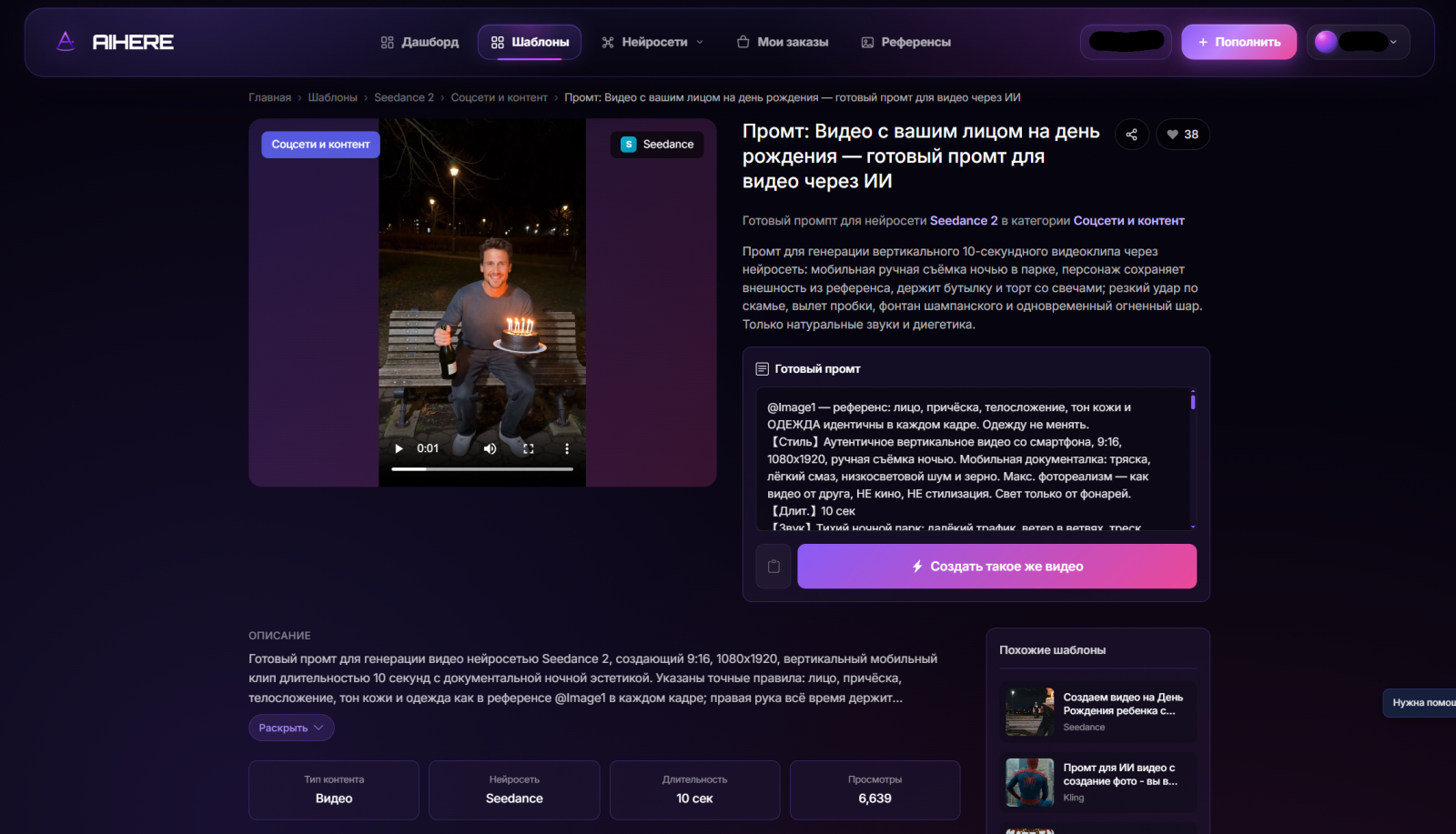
Task: Click Создать такое же видео button
Action: (997, 567)
